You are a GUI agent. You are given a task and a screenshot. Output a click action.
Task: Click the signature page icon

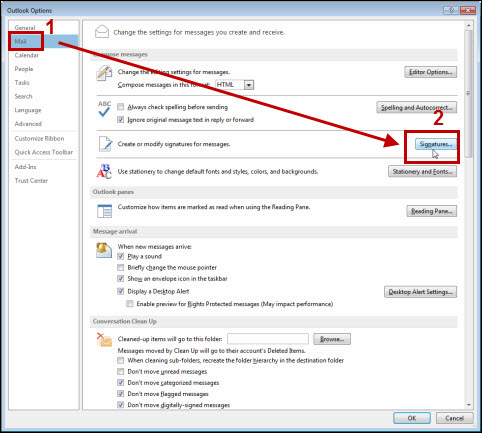point(105,144)
